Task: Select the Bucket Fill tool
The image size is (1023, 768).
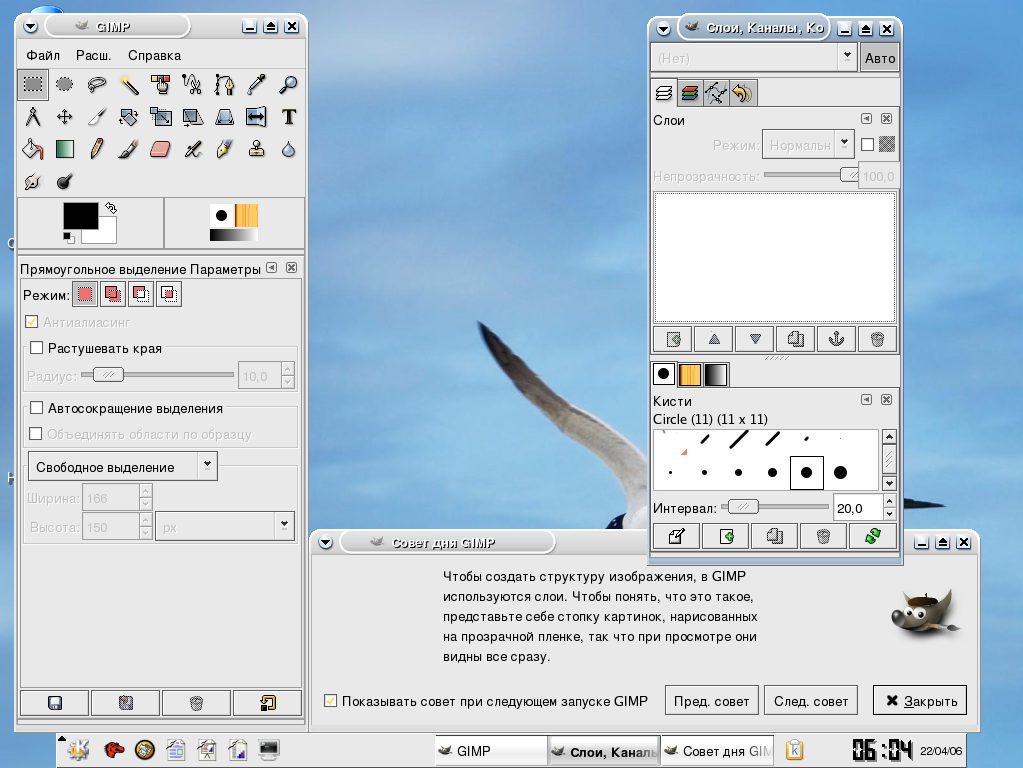Action: click(x=33, y=149)
